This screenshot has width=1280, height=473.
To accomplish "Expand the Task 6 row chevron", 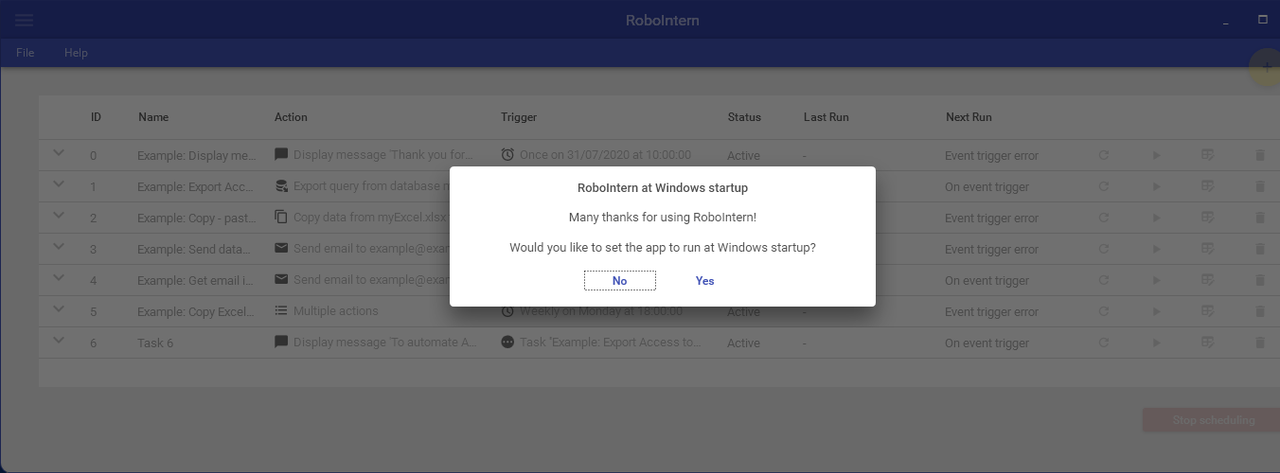I will coord(58,340).
